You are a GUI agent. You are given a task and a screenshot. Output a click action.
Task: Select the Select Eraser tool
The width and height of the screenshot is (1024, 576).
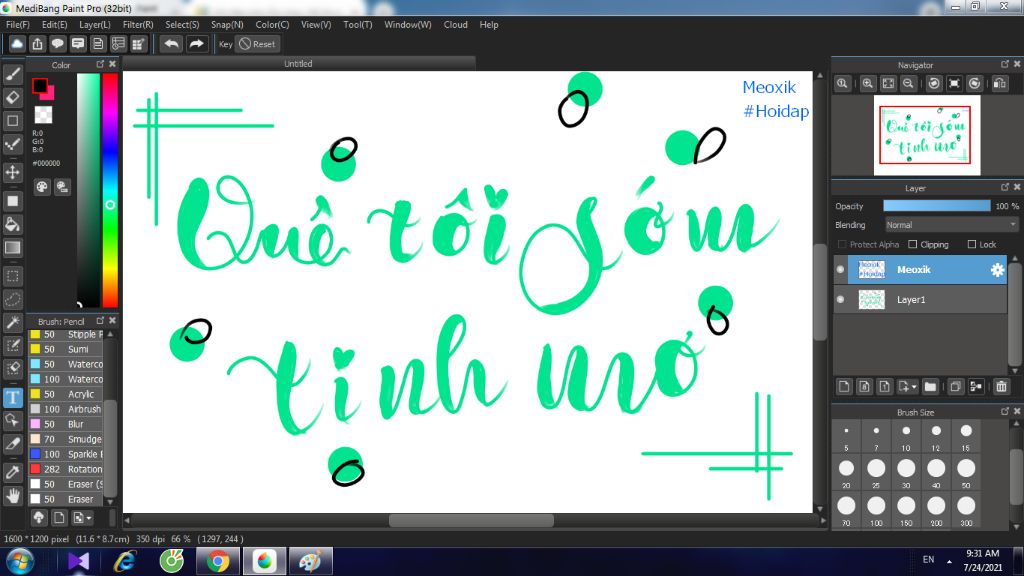(x=12, y=368)
